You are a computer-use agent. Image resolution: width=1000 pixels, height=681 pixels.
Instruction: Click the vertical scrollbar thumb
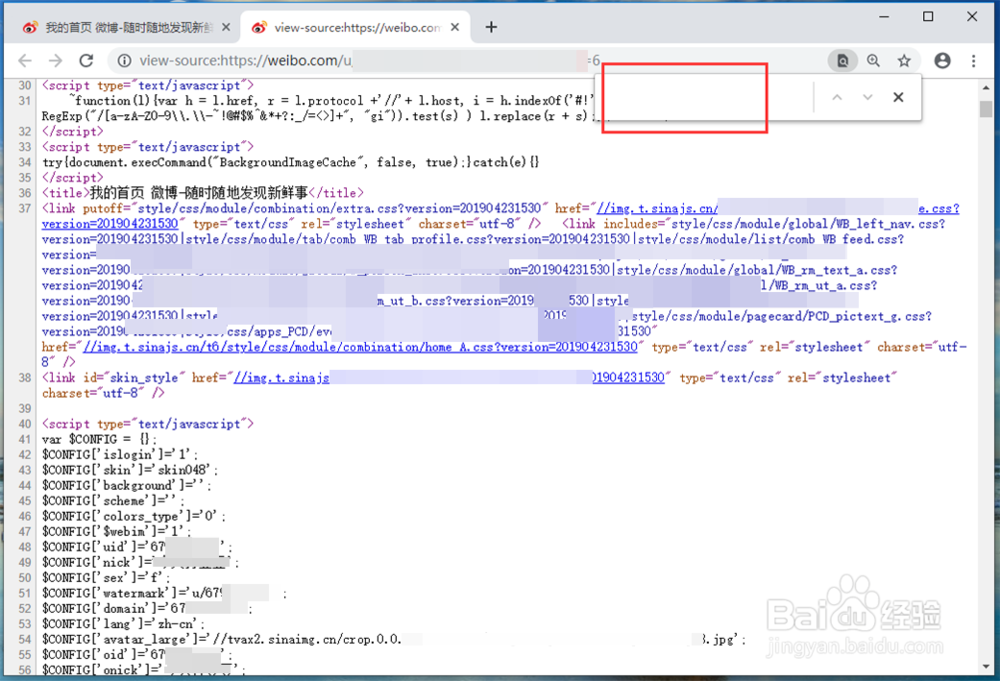click(x=986, y=109)
